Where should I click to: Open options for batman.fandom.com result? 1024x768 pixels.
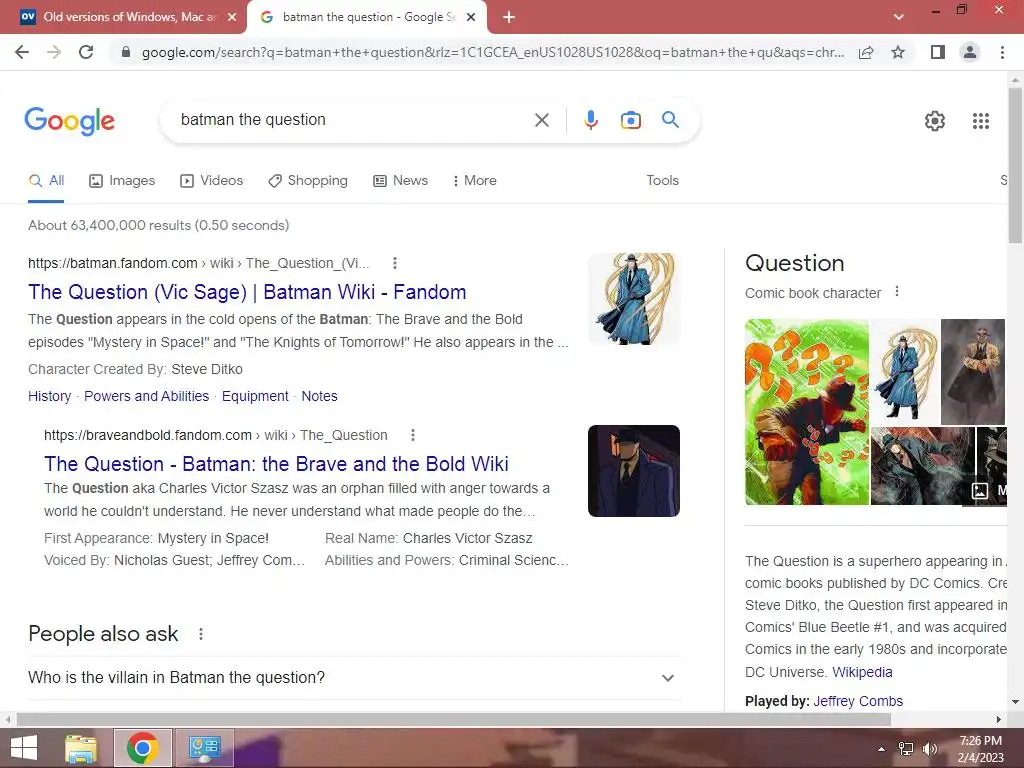point(394,263)
